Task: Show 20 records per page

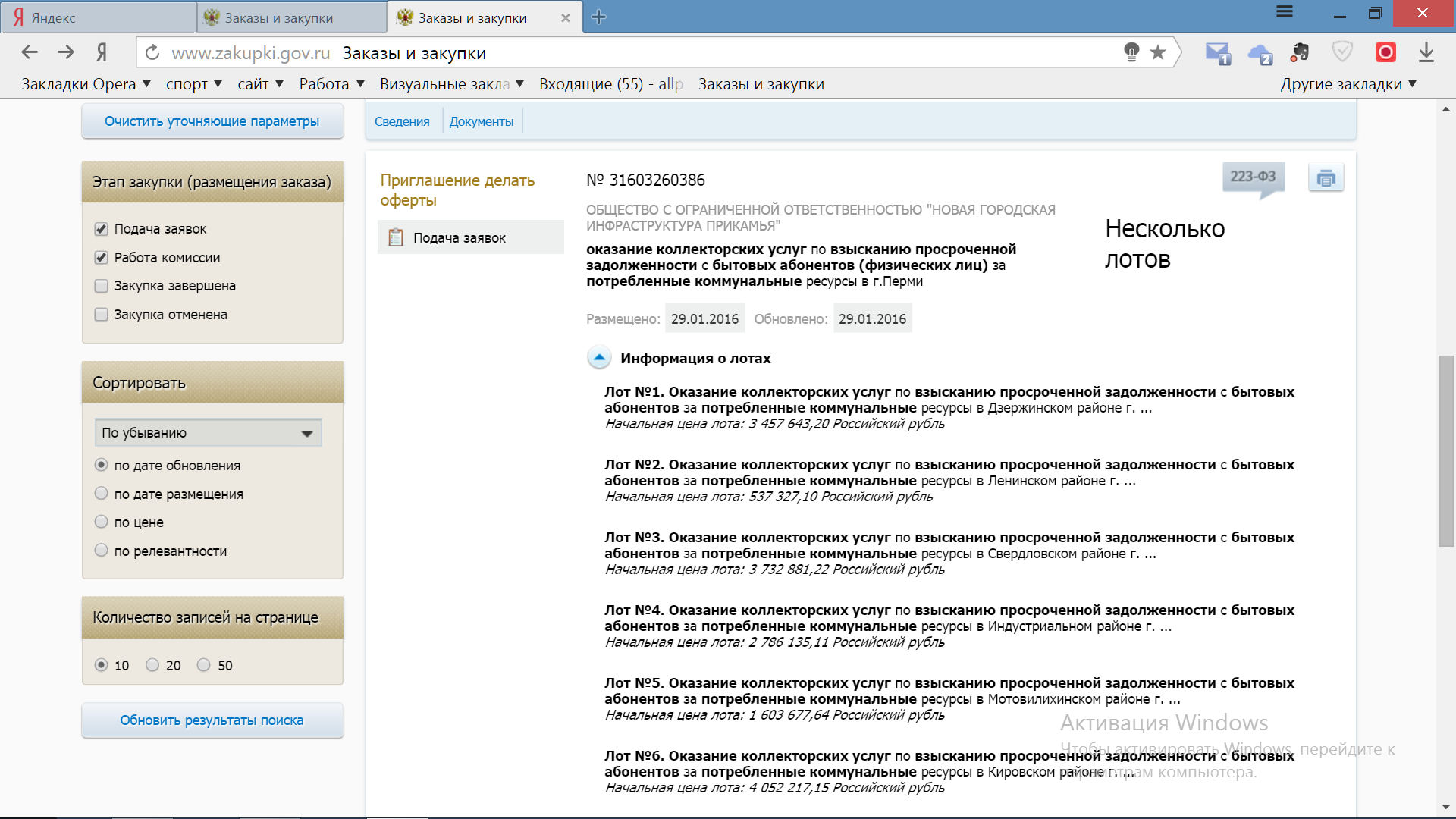Action: (x=152, y=665)
